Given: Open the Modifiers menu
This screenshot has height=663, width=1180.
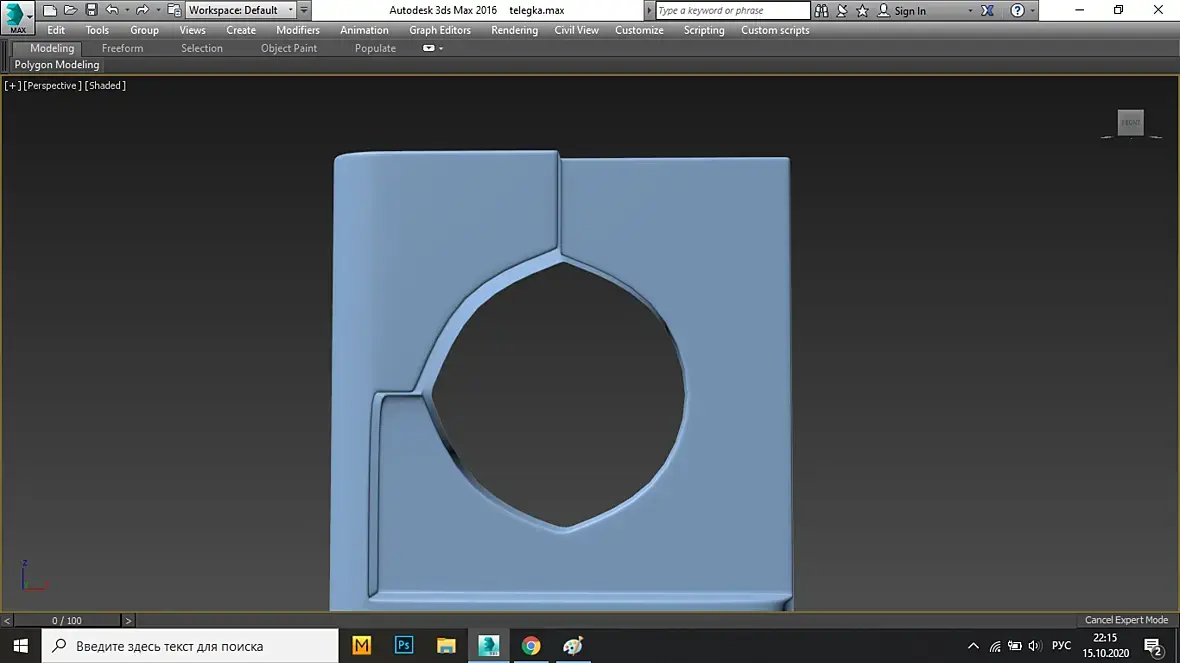Looking at the screenshot, I should (x=297, y=30).
